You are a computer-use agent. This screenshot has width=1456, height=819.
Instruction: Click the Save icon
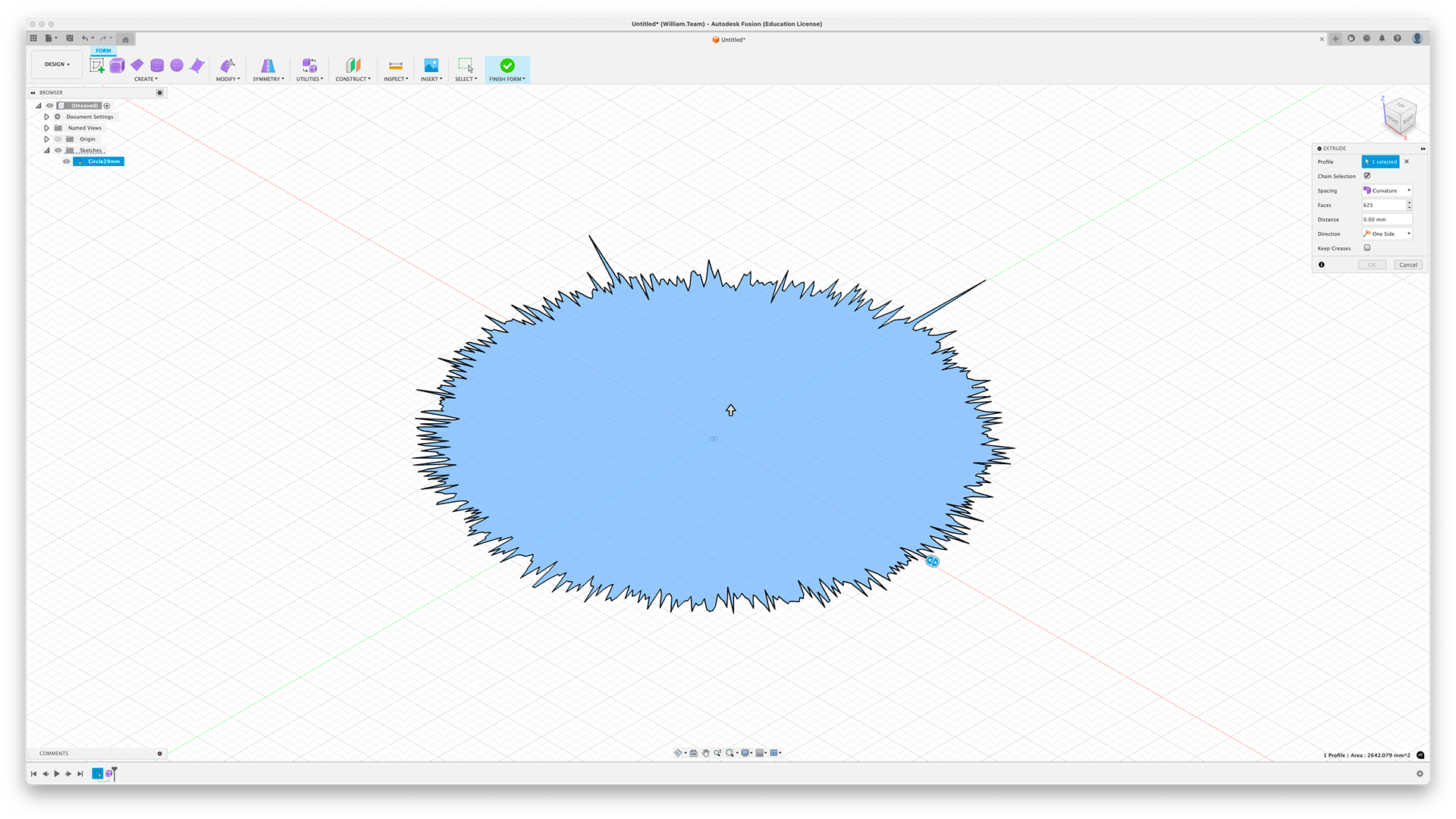point(70,39)
